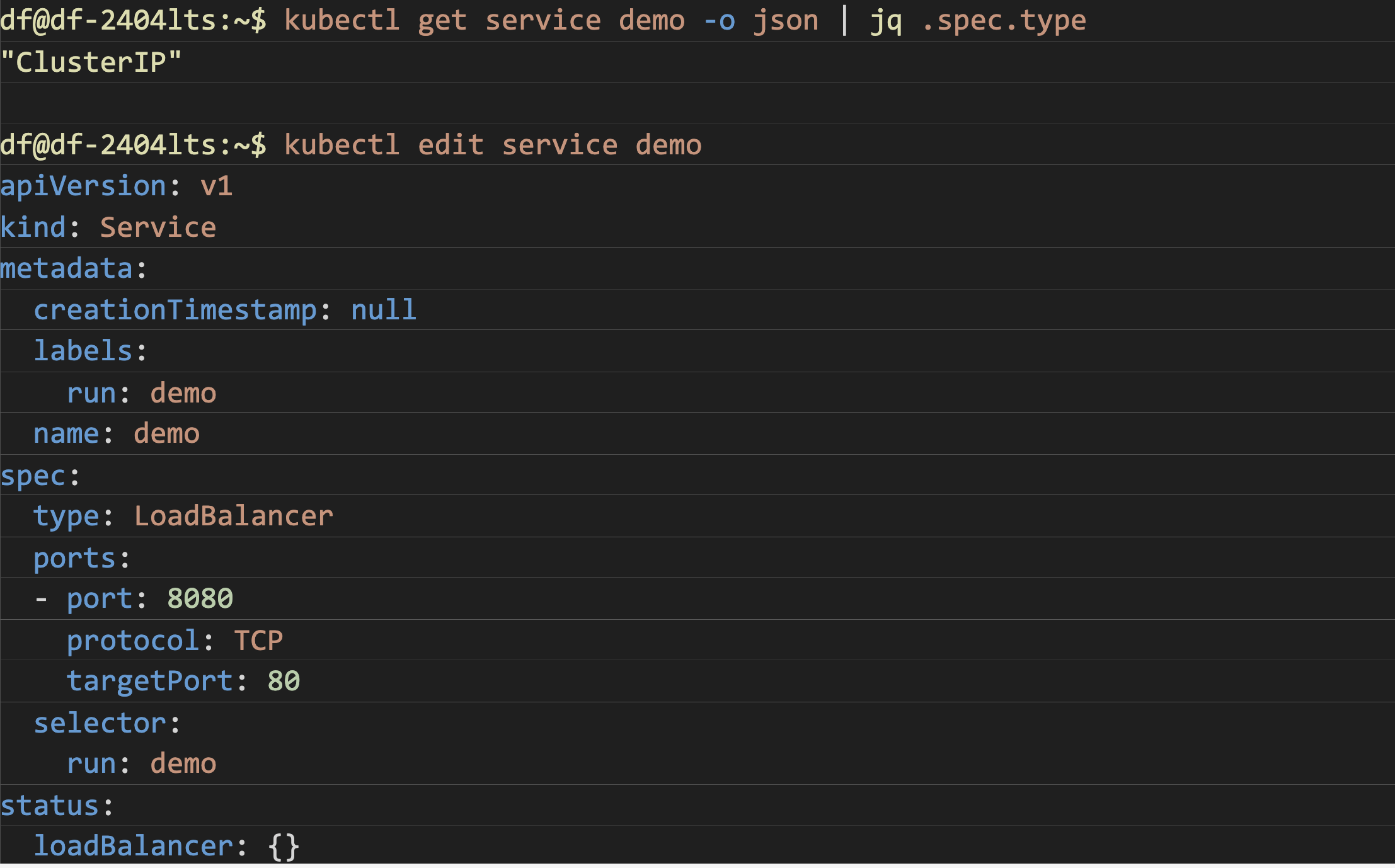The image size is (1395, 868).
Task: Click the 'selector' key
Action: point(100,723)
